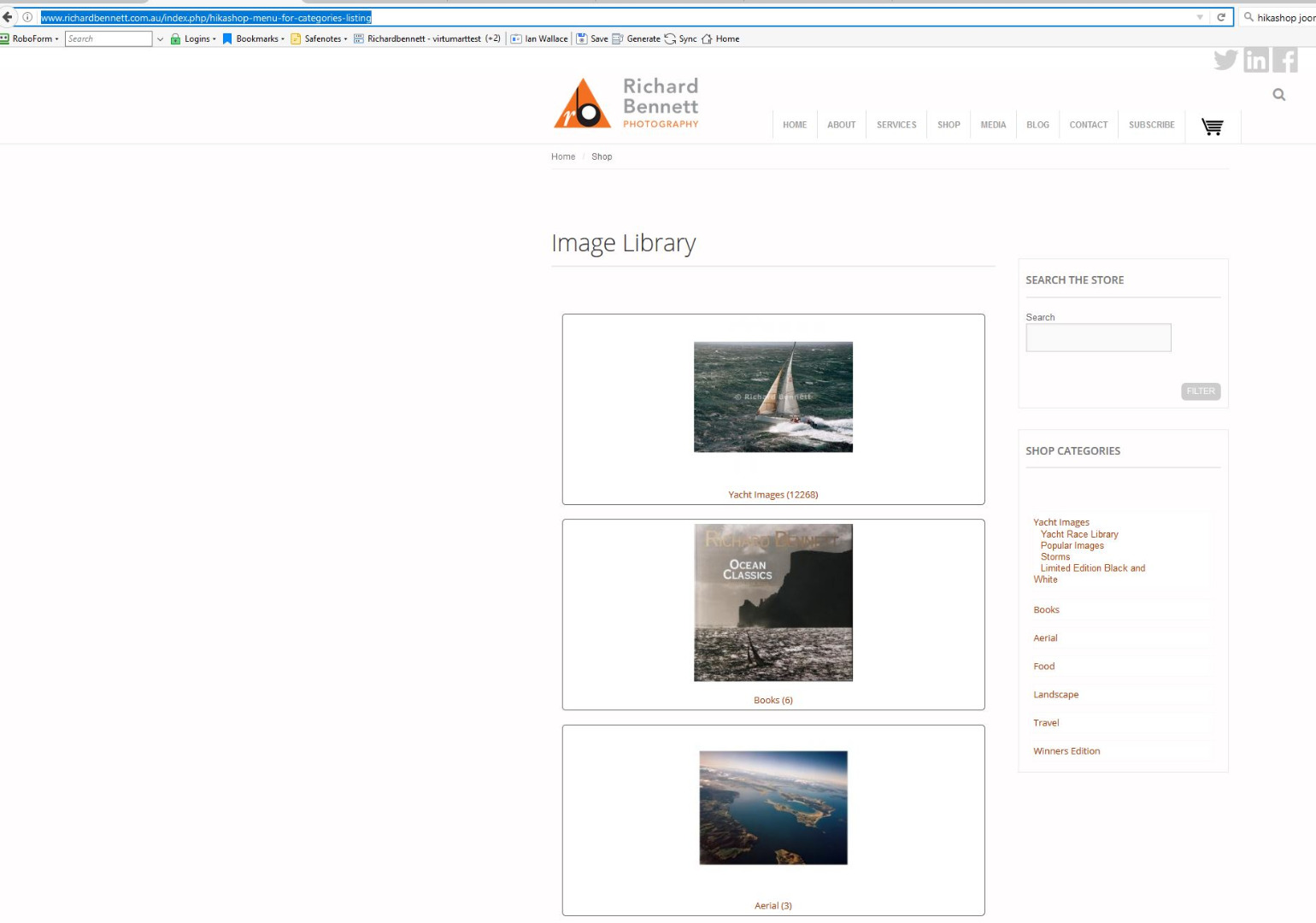Open the aerial landscape thumbnail image
Screen dimensions: 1316x923
[773, 808]
